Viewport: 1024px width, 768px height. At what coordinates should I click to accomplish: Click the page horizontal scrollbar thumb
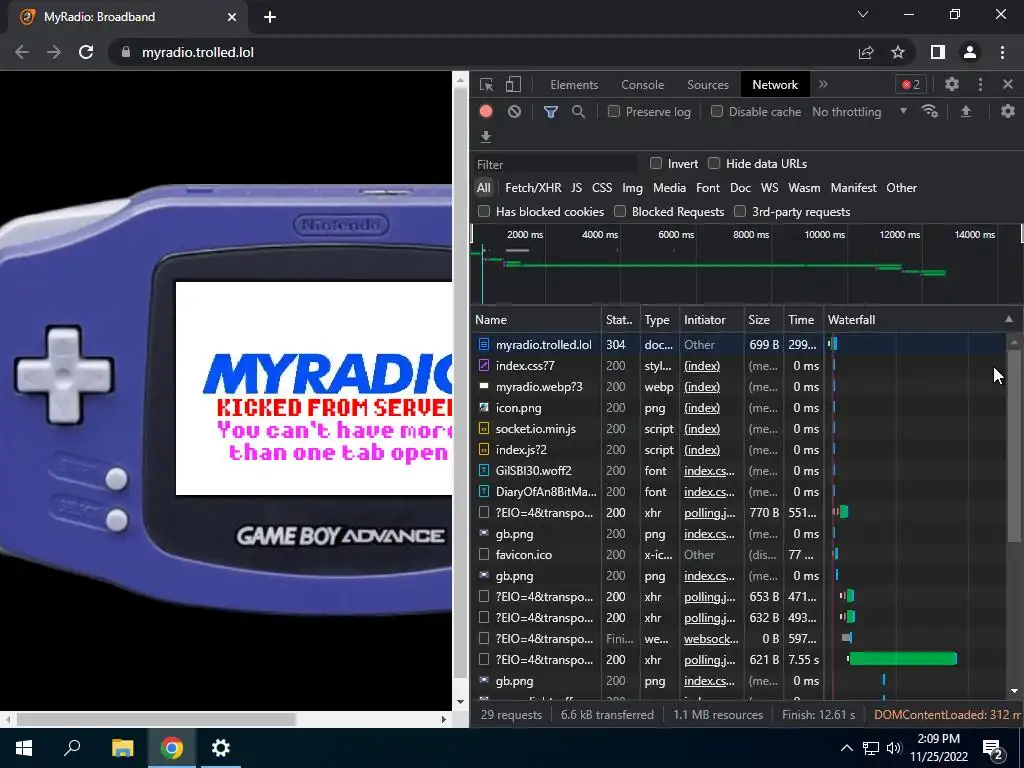pos(156,719)
